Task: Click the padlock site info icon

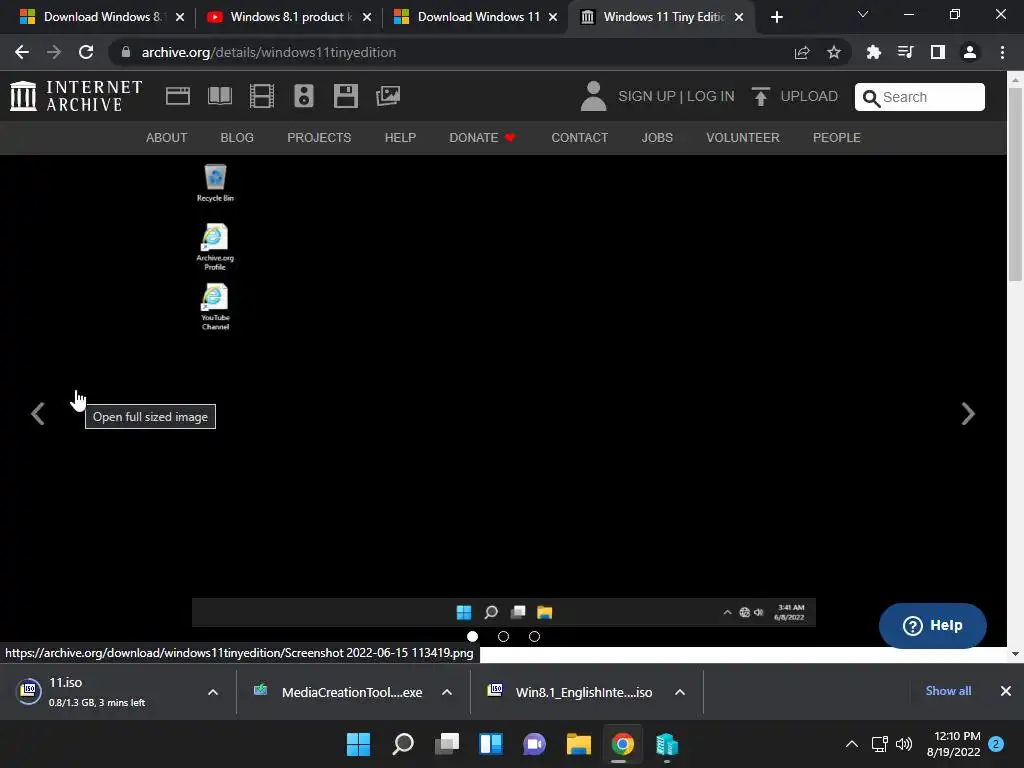Action: point(126,52)
